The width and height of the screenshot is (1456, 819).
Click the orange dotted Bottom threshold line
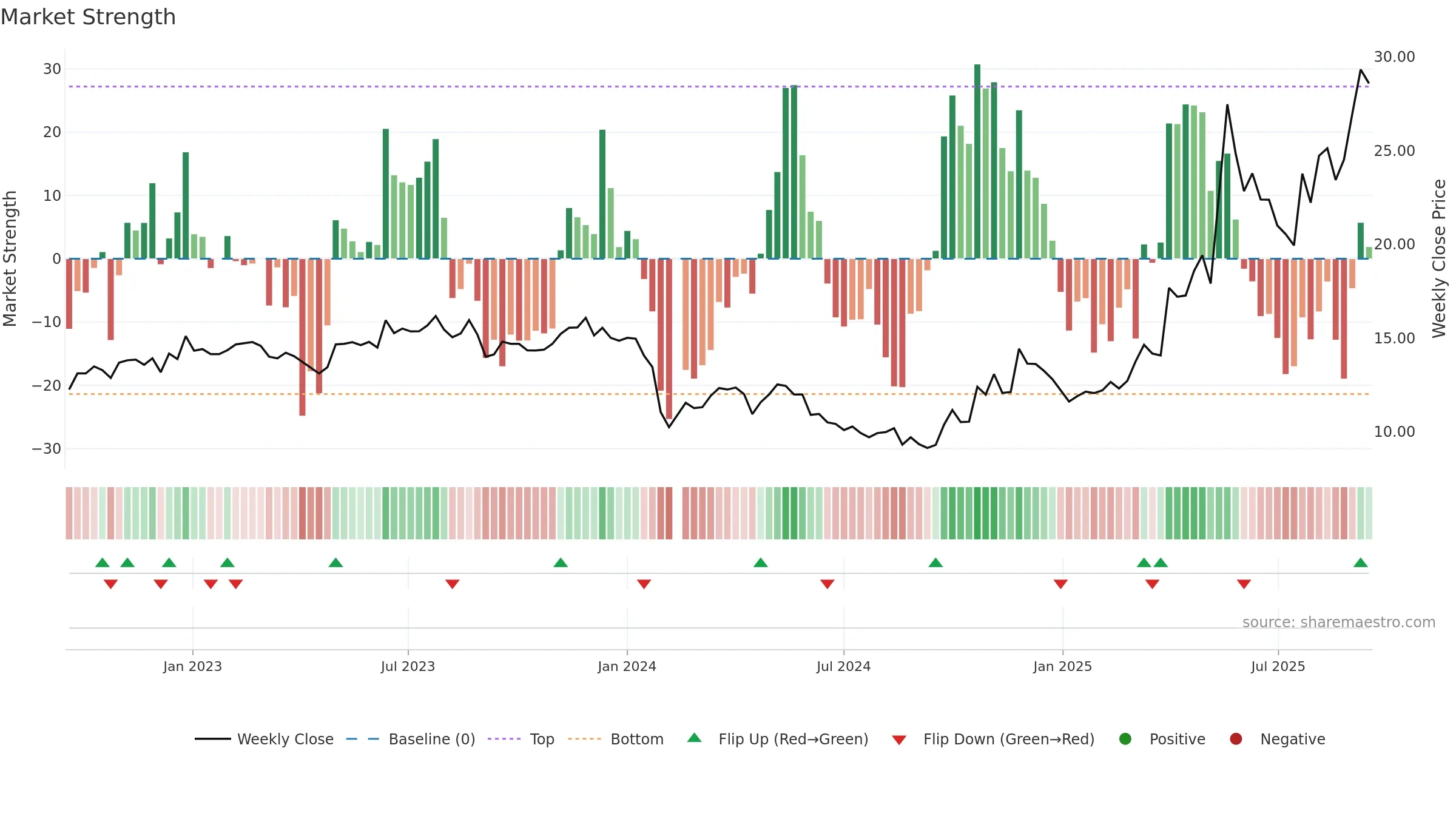[x=719, y=394]
